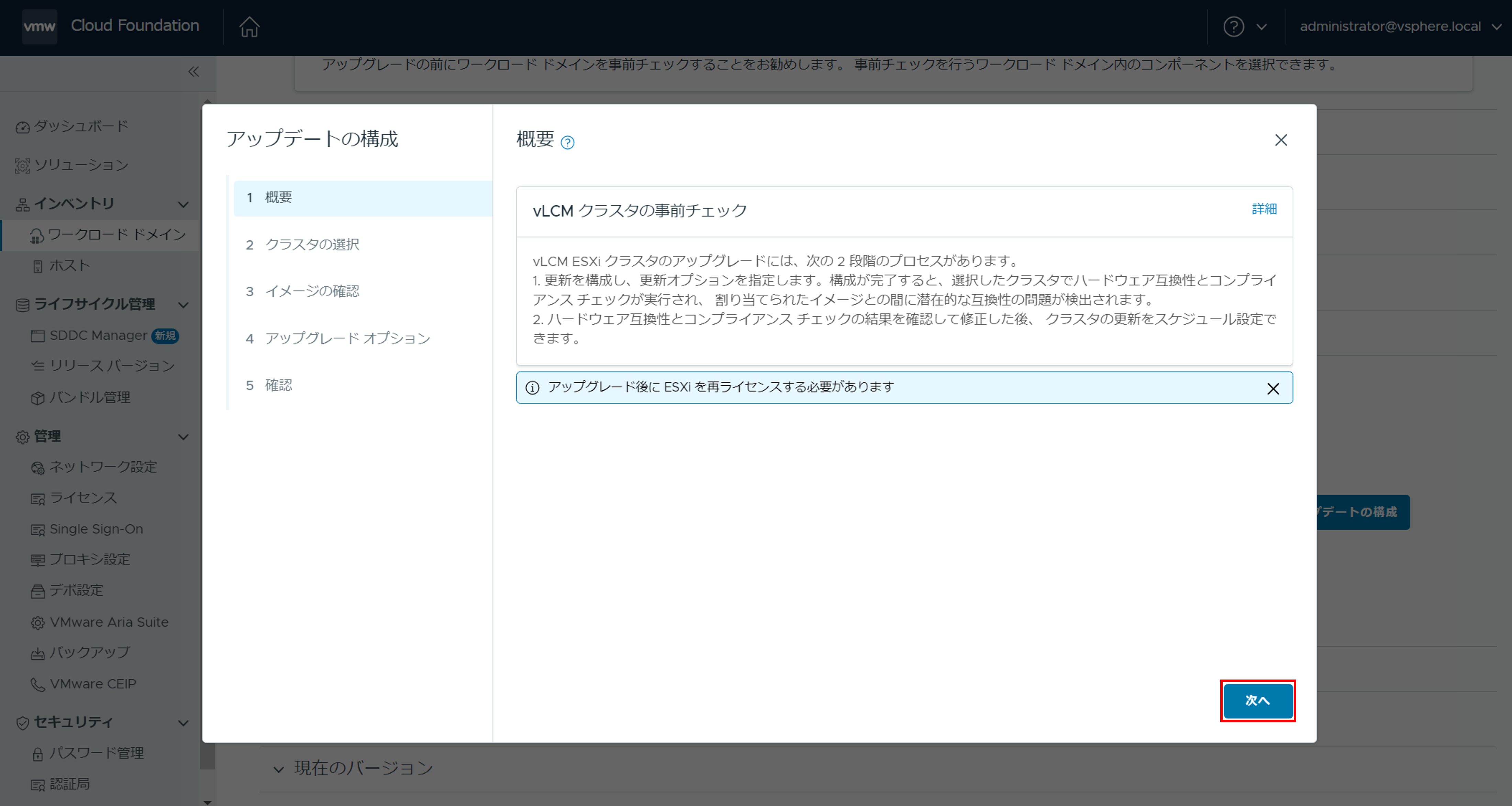Image resolution: width=1512 pixels, height=806 pixels.
Task: Select step 4 アップグレード オプション
Action: (x=347, y=339)
